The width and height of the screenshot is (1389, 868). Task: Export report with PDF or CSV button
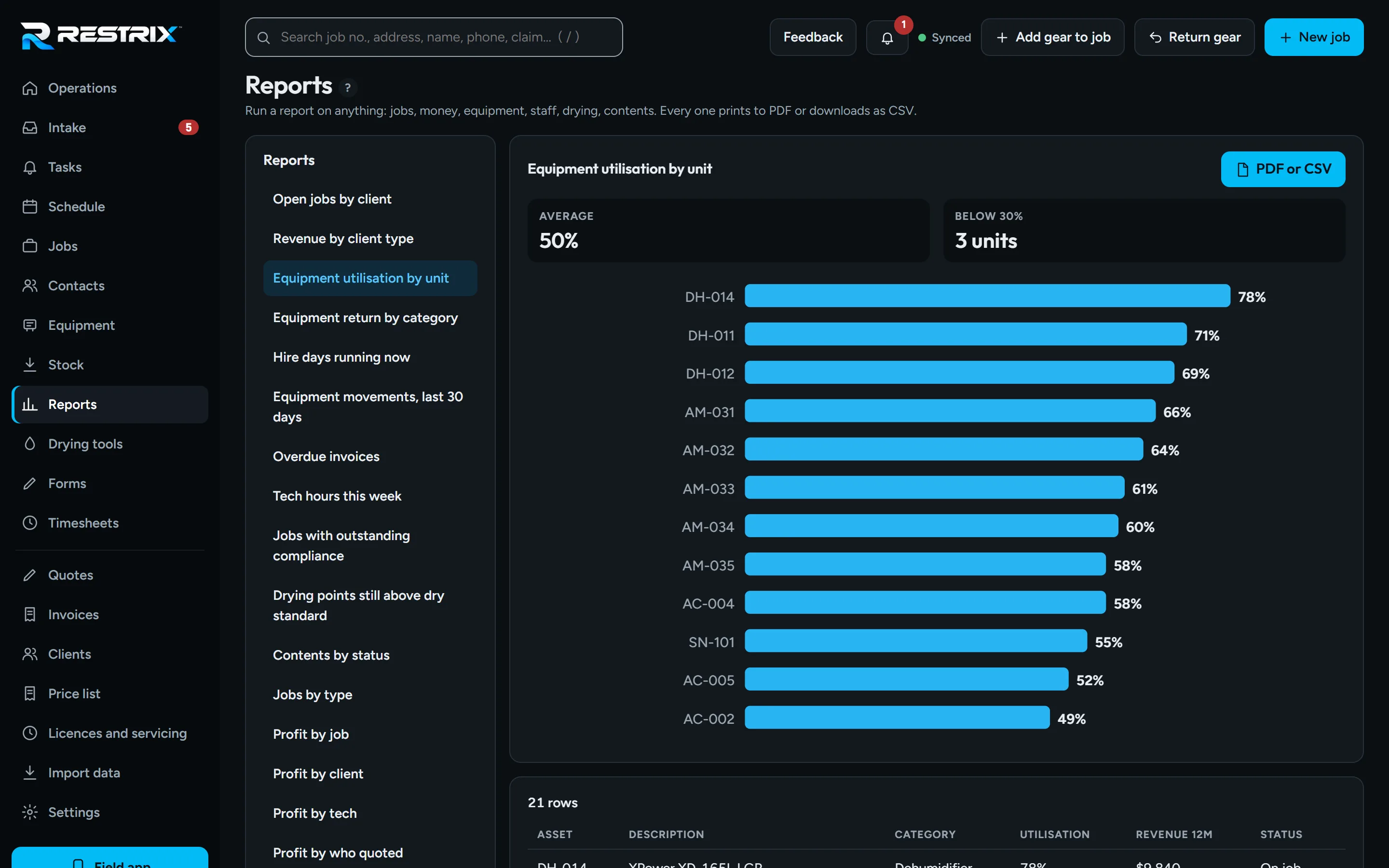click(1282, 169)
